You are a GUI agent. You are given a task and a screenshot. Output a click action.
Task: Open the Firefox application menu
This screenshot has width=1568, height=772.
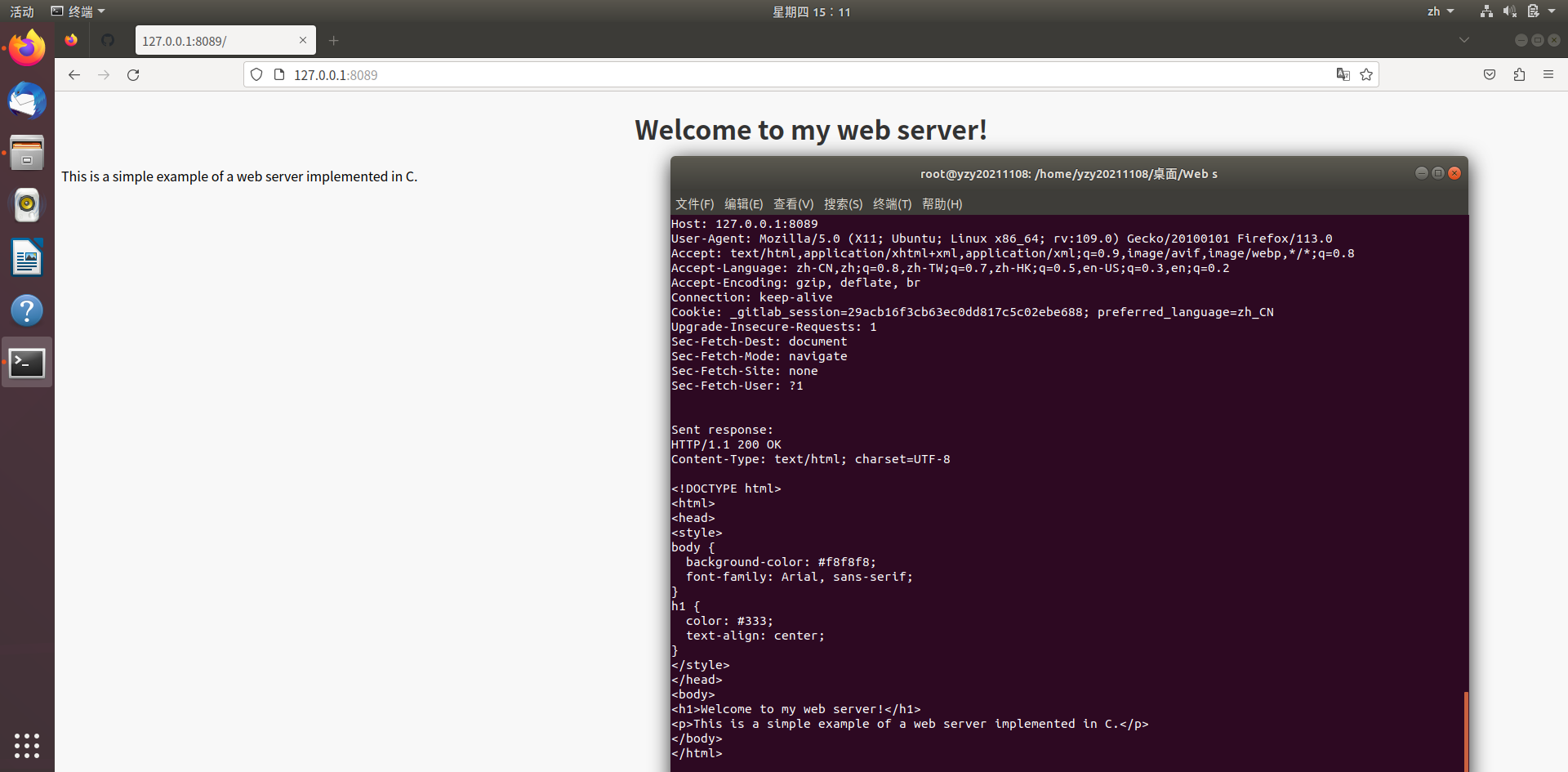1548,75
